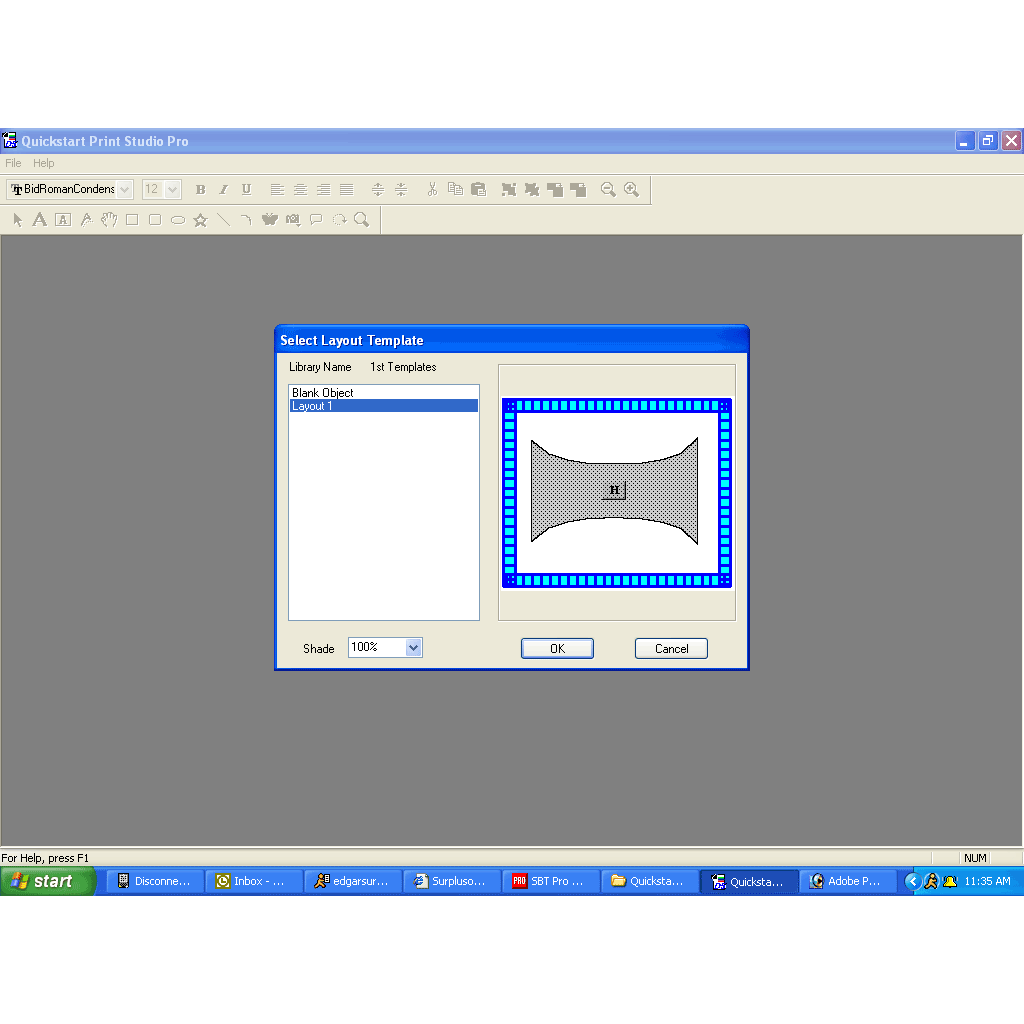1024x1024 pixels.
Task: Choose the ellipse drawing tool
Action: point(177,219)
